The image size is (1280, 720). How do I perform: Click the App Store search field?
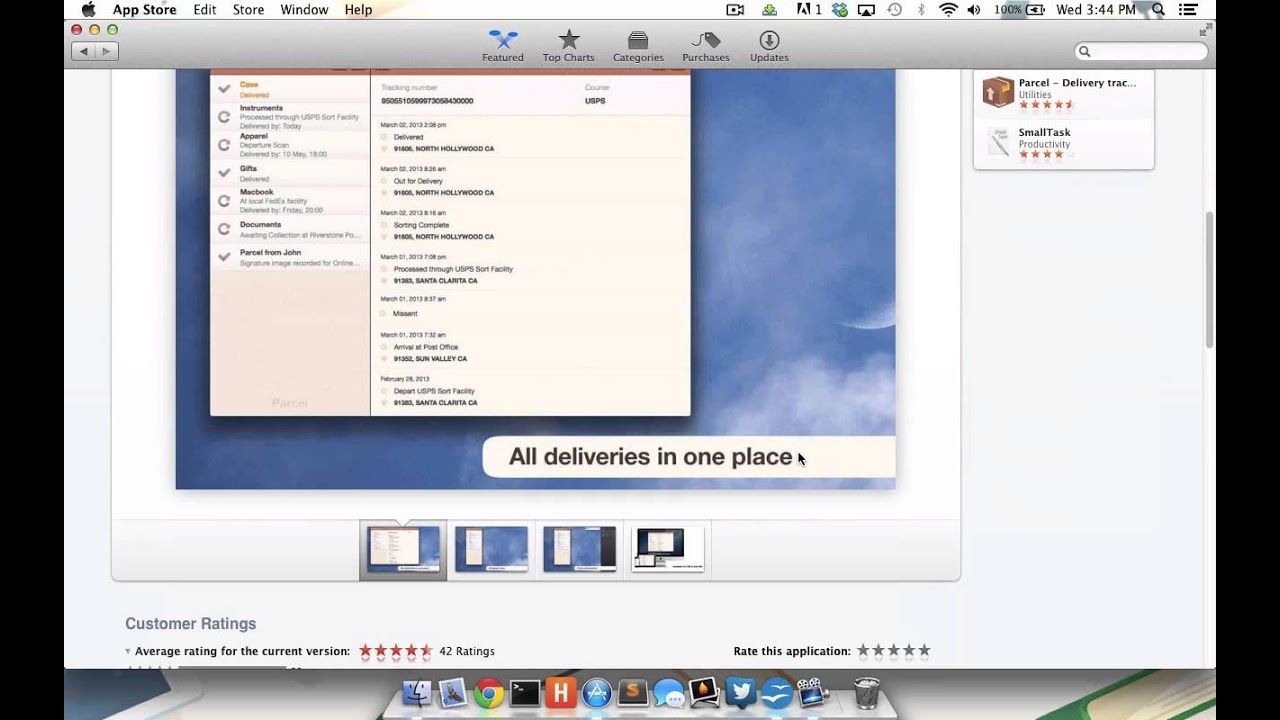click(x=1141, y=51)
